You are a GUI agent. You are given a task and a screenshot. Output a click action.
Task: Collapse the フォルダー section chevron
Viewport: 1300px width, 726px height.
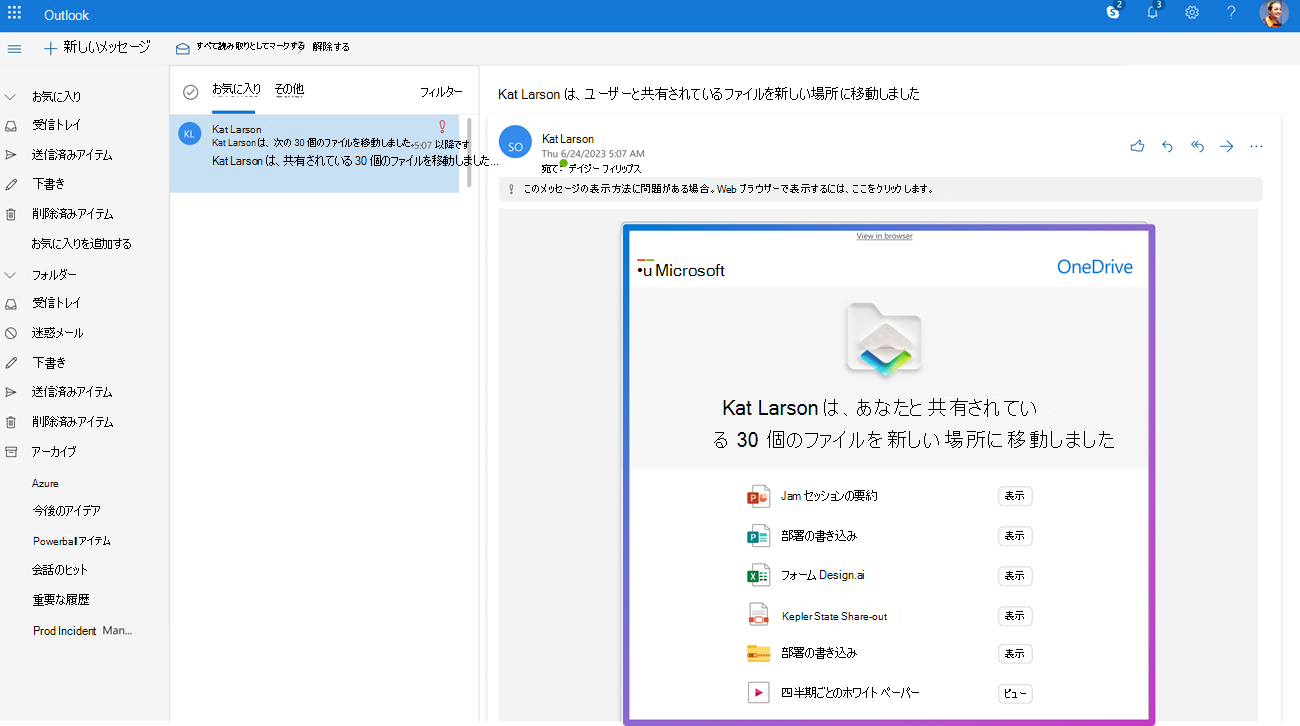coord(11,275)
